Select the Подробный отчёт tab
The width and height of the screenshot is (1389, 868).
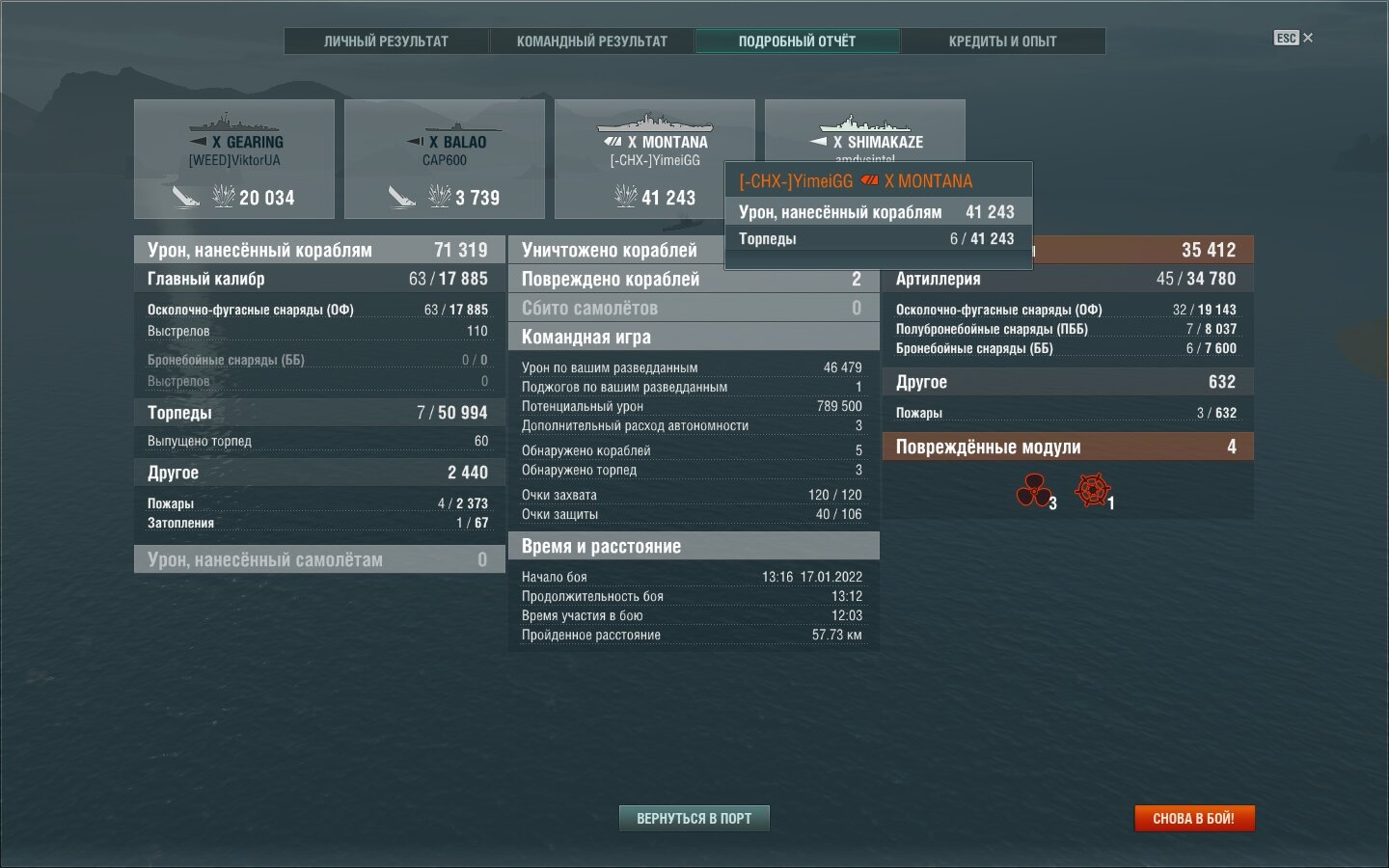tap(797, 41)
